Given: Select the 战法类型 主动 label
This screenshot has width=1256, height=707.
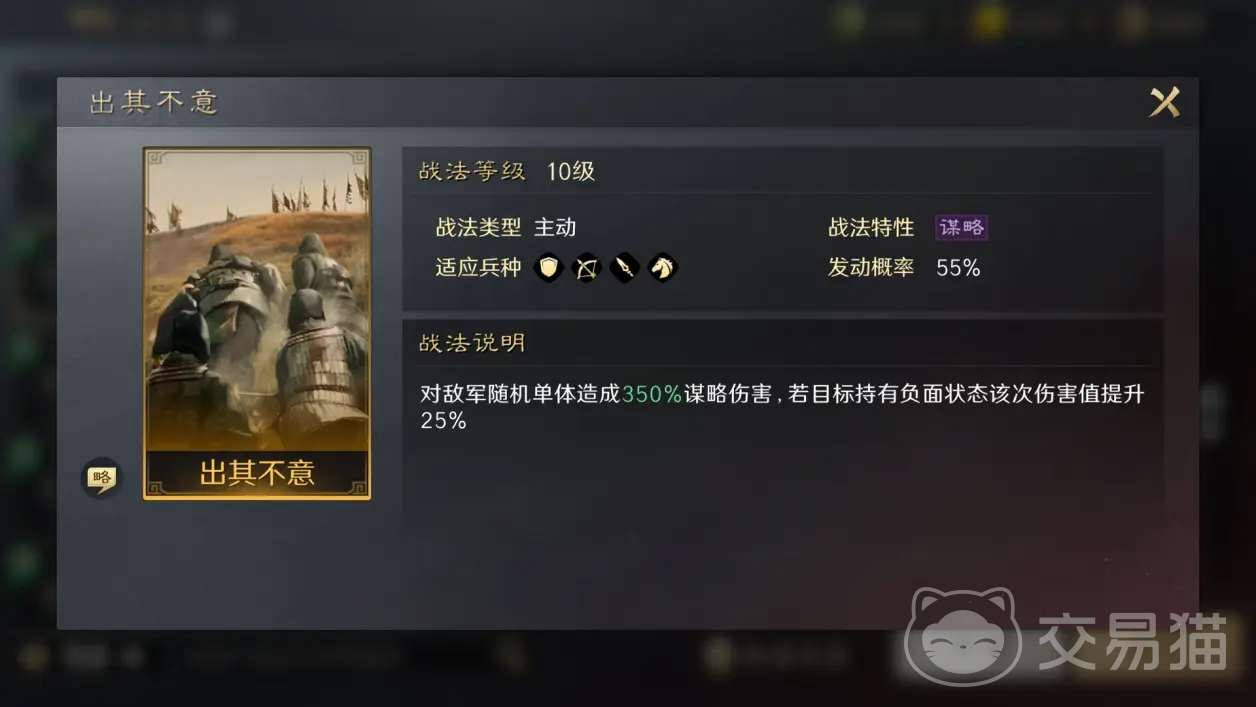Looking at the screenshot, I should click(x=506, y=227).
